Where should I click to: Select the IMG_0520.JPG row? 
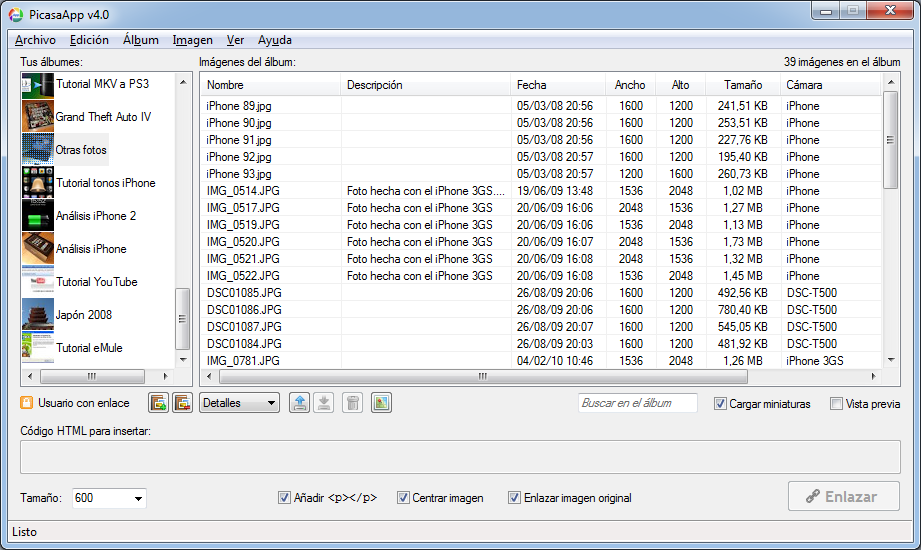point(541,242)
